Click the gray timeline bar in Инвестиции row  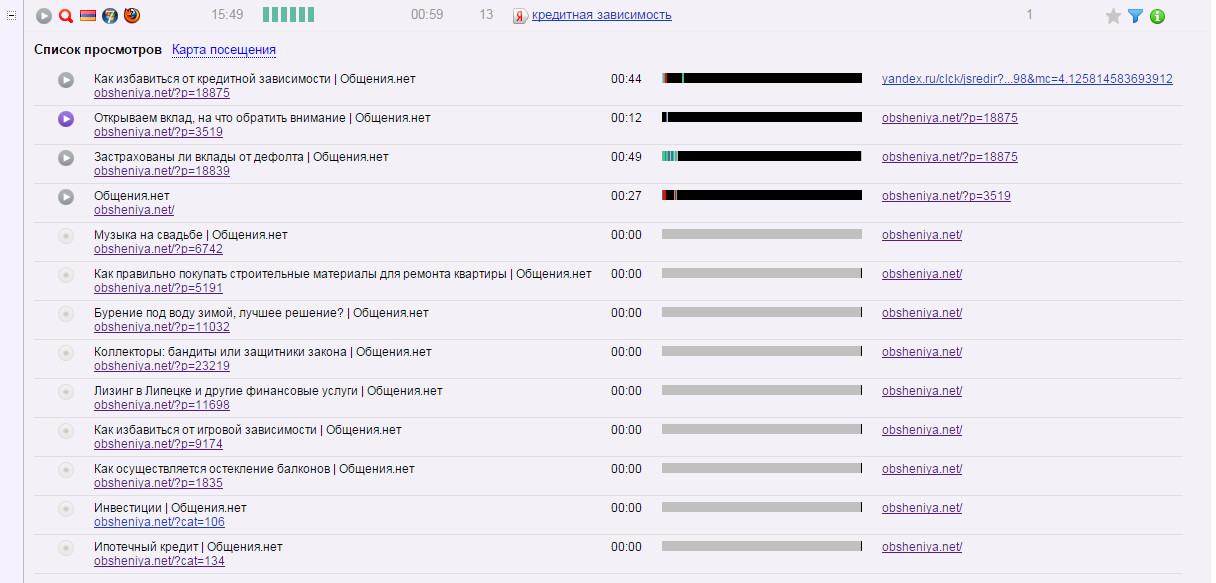click(x=762, y=507)
